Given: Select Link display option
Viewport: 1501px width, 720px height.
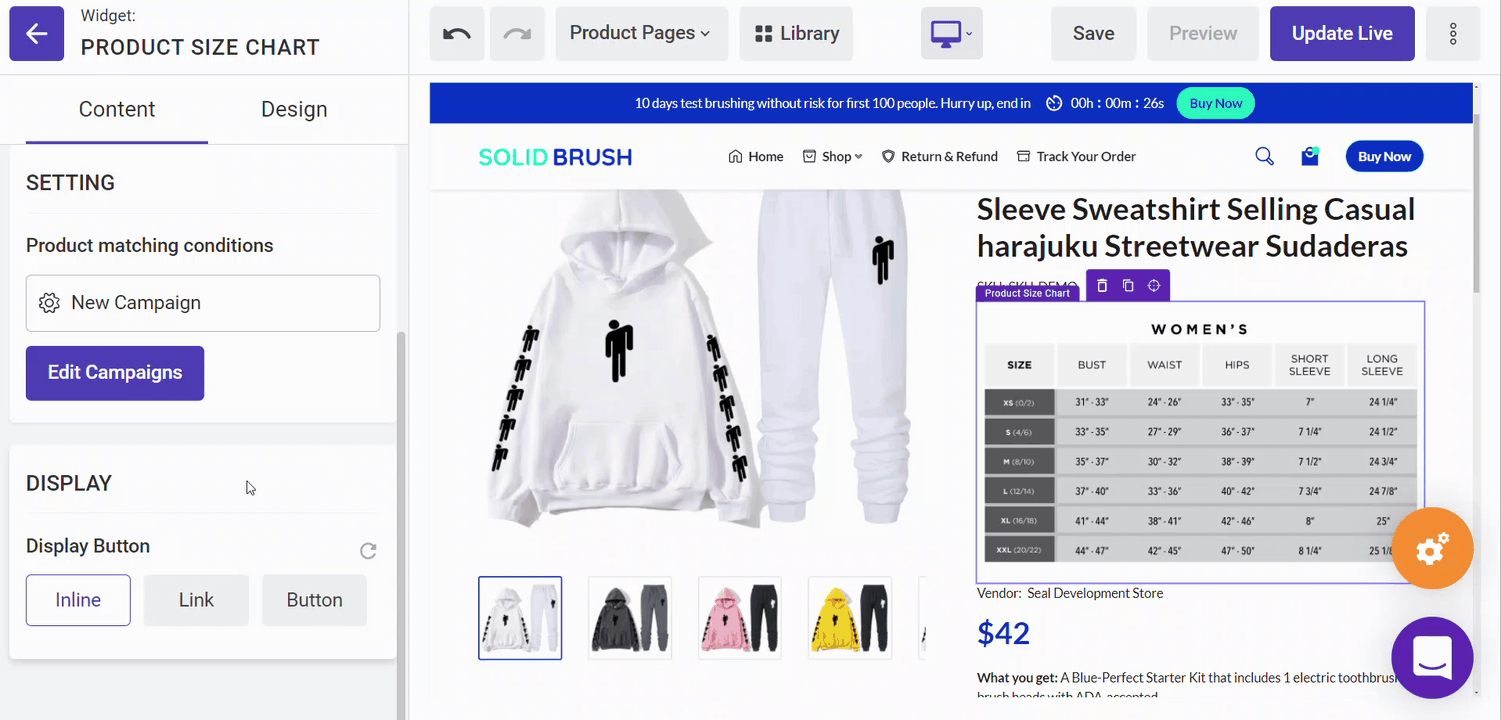Looking at the screenshot, I should [196, 600].
